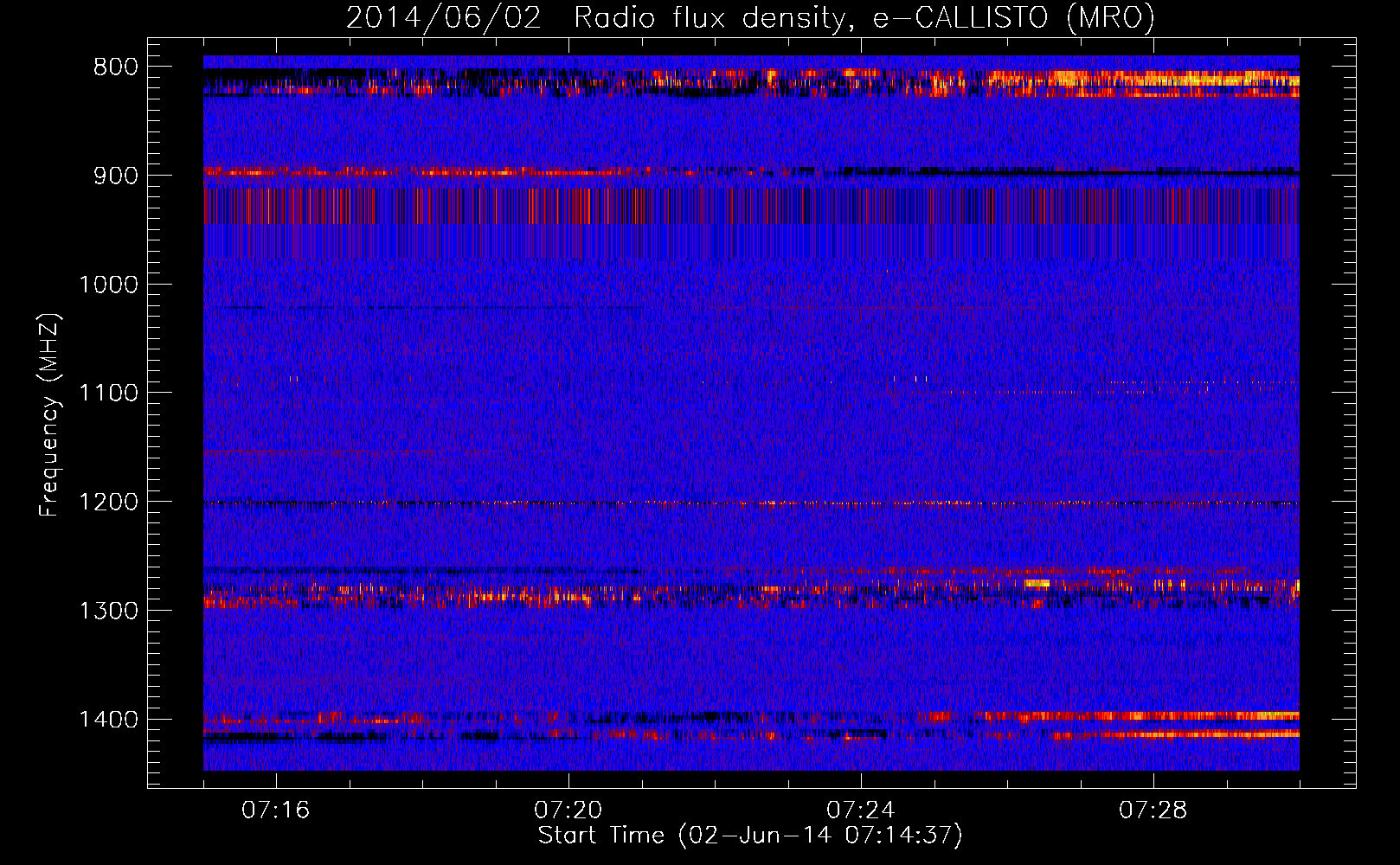The height and width of the screenshot is (865, 1400).
Task: Click the plot title mentioning e-CALLISTO (MRO)
Action: pyautogui.click(x=750, y=18)
